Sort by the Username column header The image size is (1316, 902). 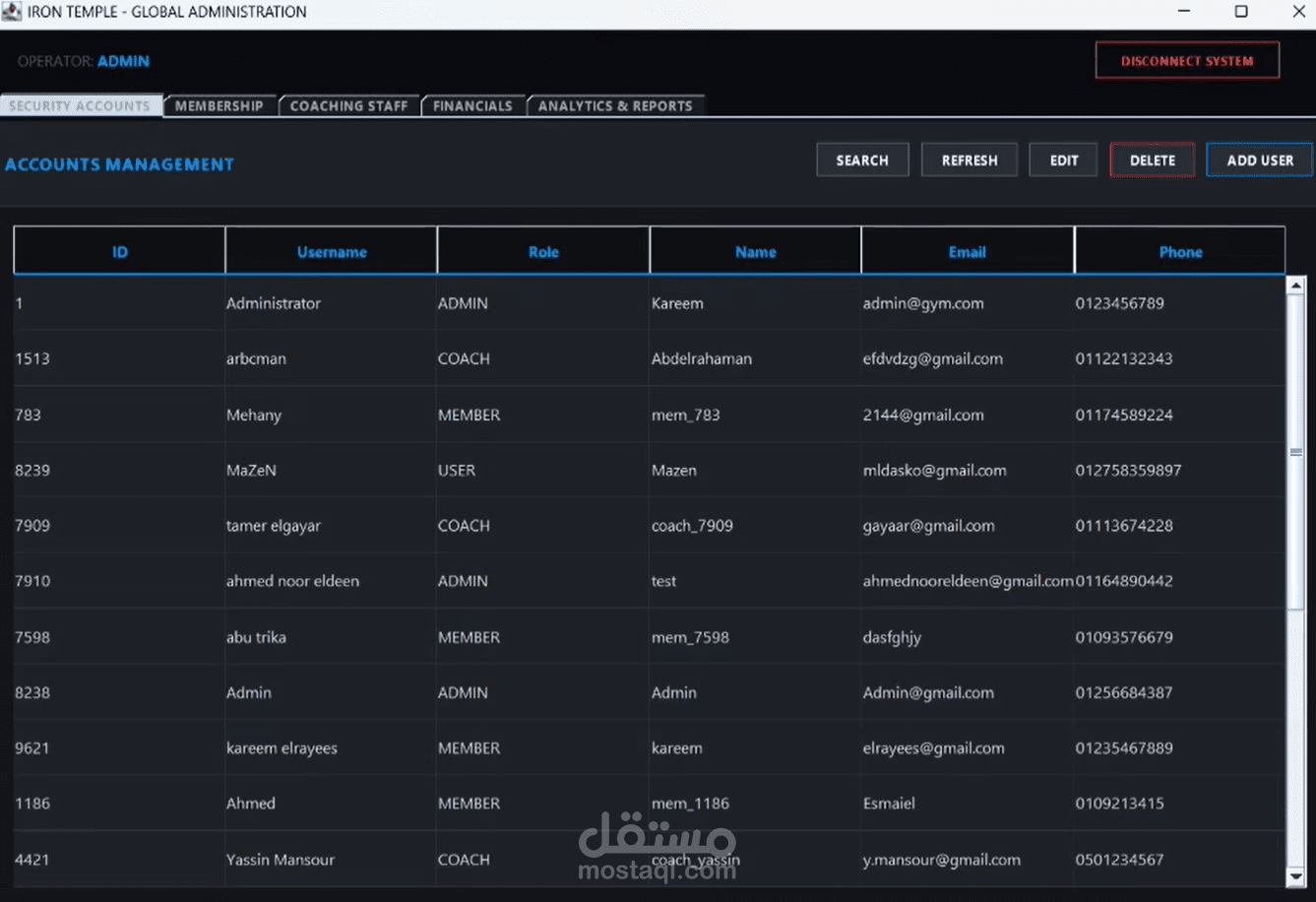tap(332, 251)
